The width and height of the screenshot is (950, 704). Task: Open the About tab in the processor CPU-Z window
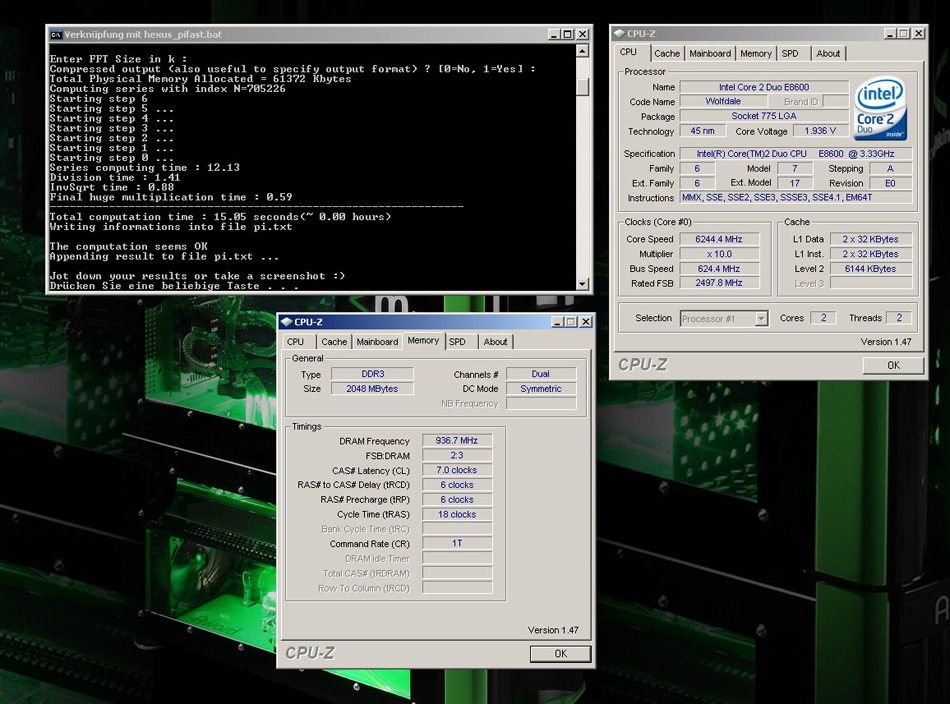click(x=828, y=53)
